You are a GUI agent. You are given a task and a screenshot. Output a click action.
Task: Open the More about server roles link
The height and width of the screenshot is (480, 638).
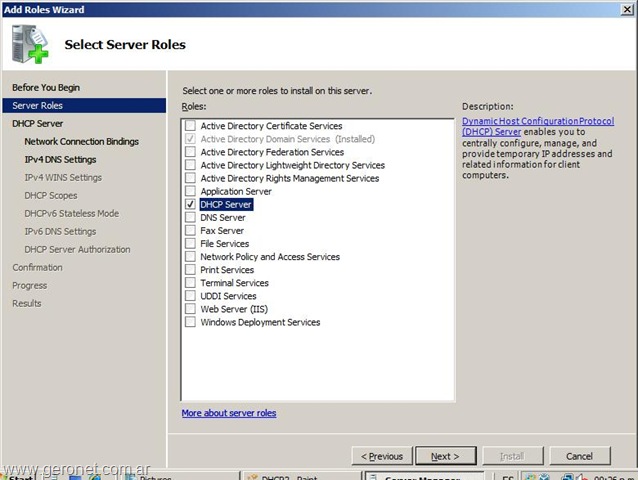[x=229, y=413]
